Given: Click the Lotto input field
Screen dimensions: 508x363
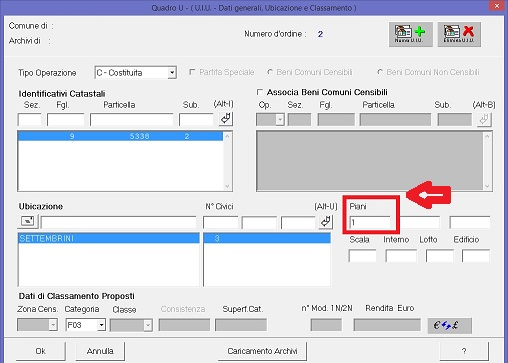Looking at the screenshot, I should click(x=440, y=256).
